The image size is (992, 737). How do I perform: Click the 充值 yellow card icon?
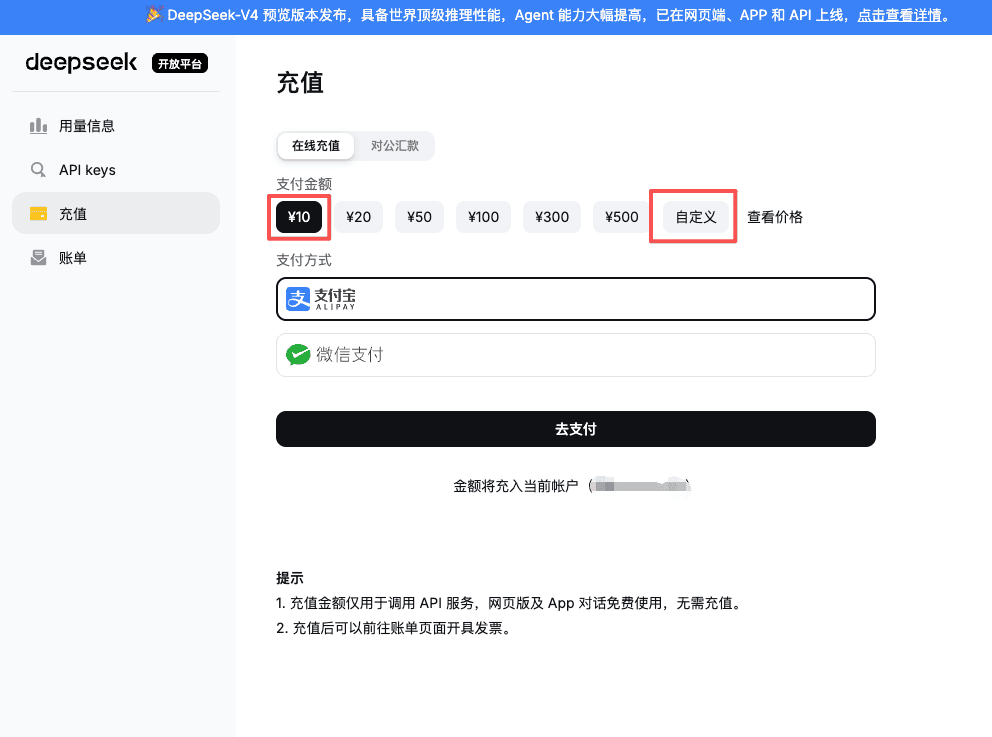coord(39,214)
